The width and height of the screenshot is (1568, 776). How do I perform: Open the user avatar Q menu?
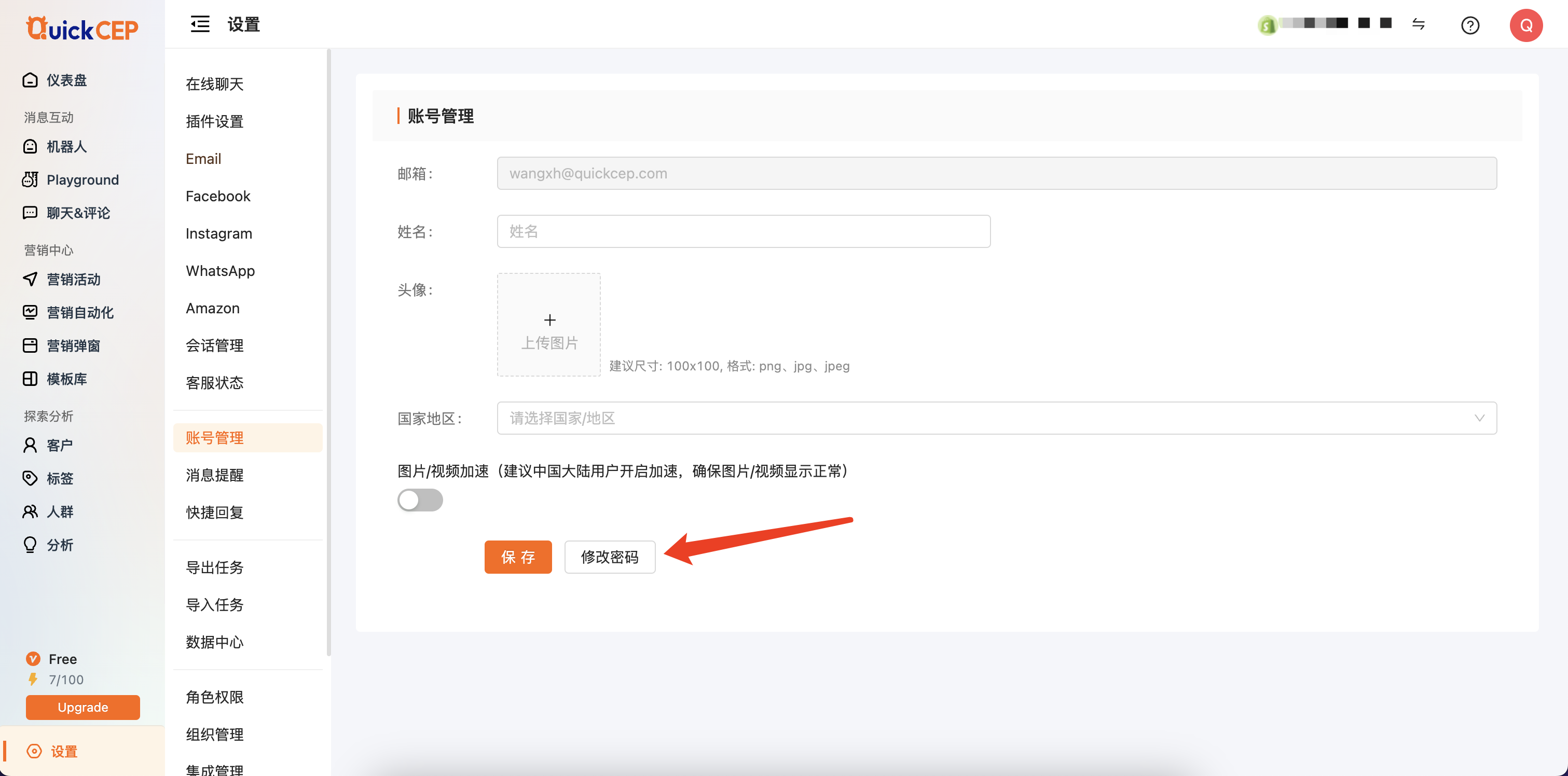point(1525,25)
